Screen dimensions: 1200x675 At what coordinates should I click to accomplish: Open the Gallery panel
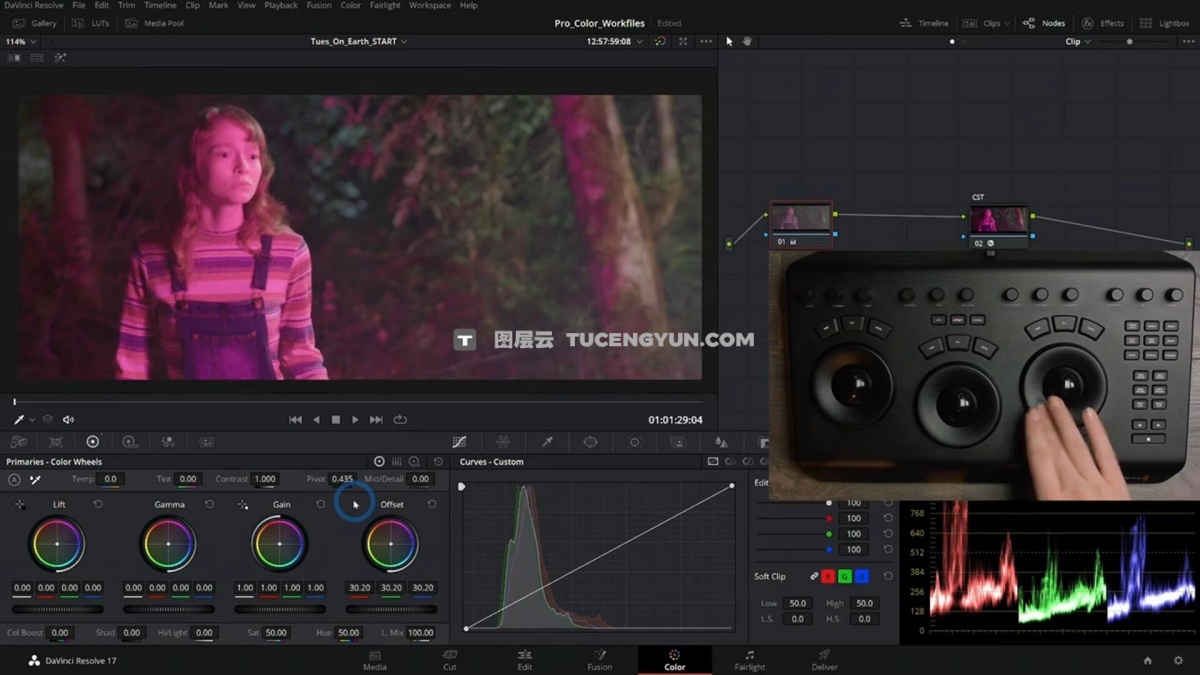[x=35, y=23]
